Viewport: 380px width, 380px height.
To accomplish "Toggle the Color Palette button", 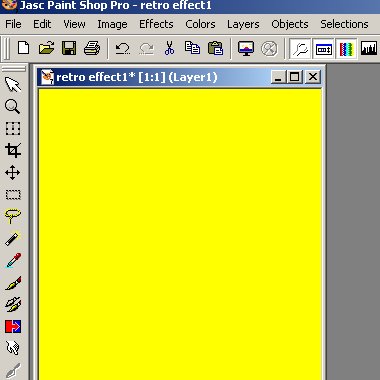I will (x=346, y=49).
